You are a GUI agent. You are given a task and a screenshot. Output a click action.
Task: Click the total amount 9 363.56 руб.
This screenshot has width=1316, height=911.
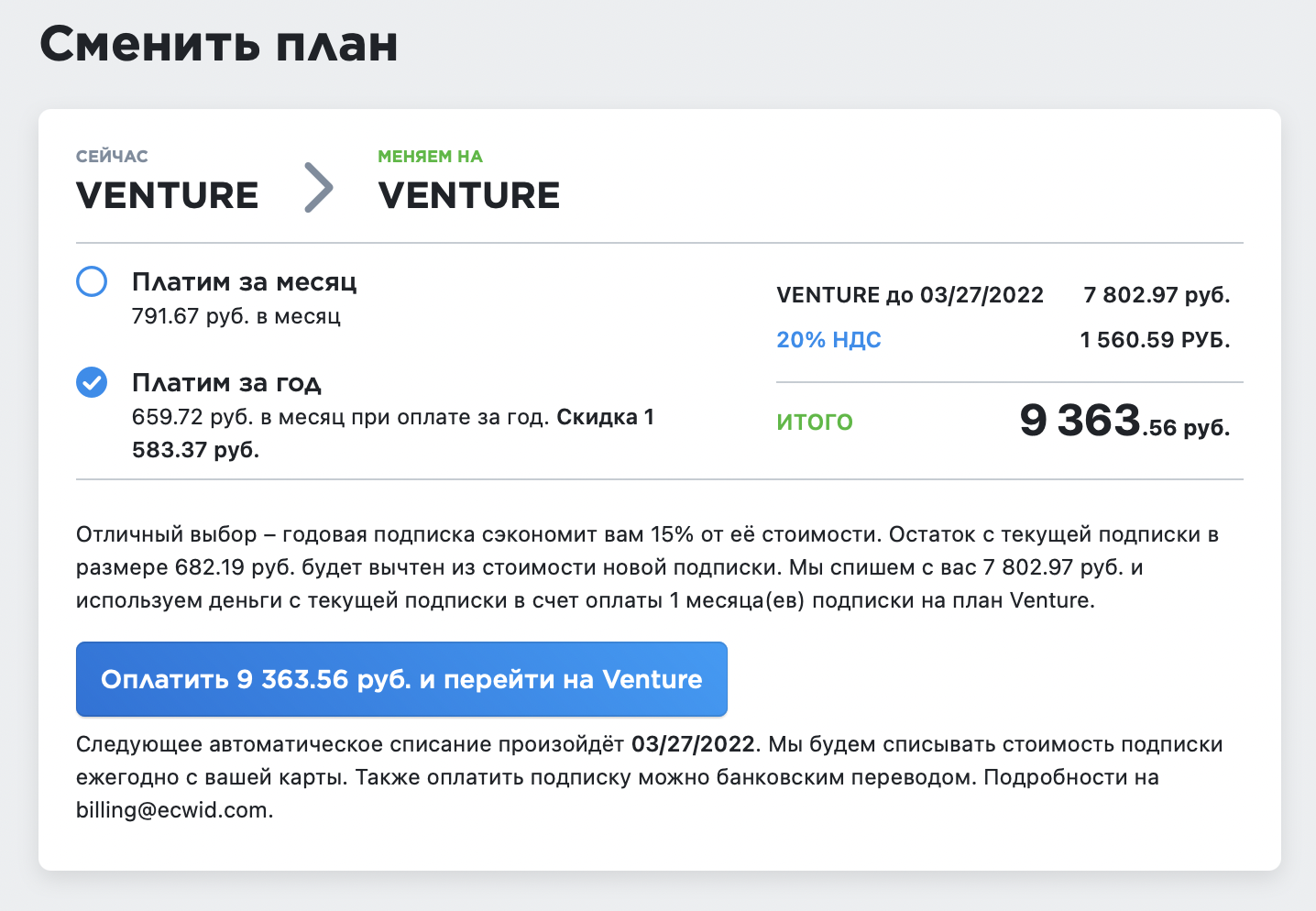click(1124, 422)
